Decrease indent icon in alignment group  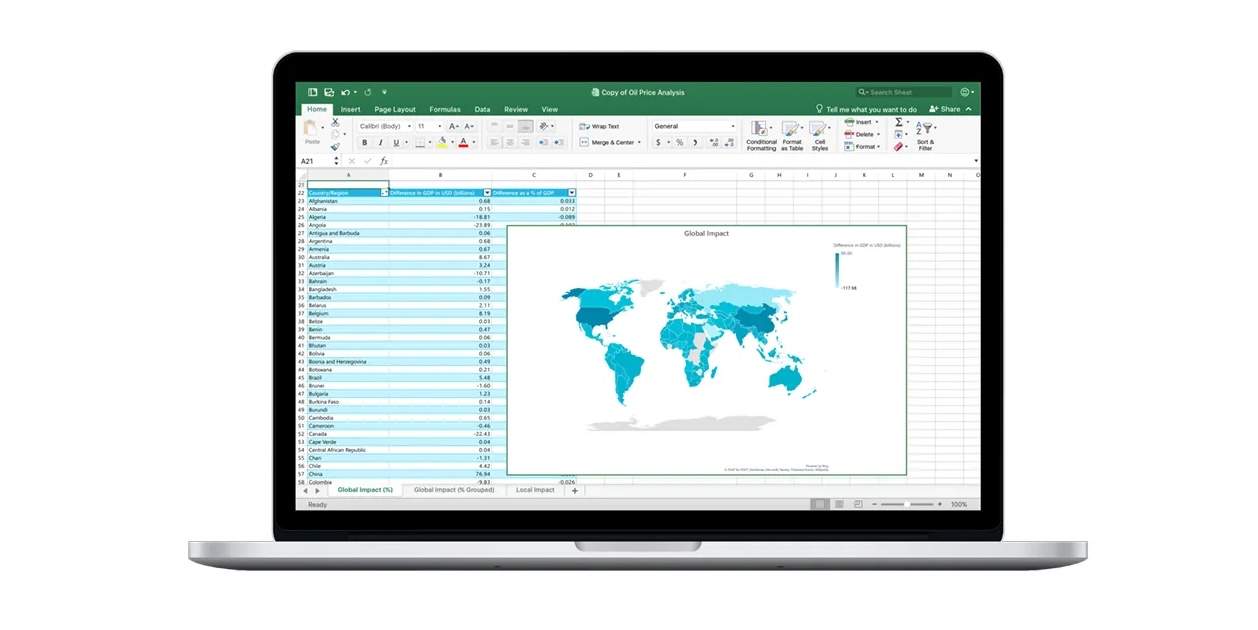[x=543, y=143]
